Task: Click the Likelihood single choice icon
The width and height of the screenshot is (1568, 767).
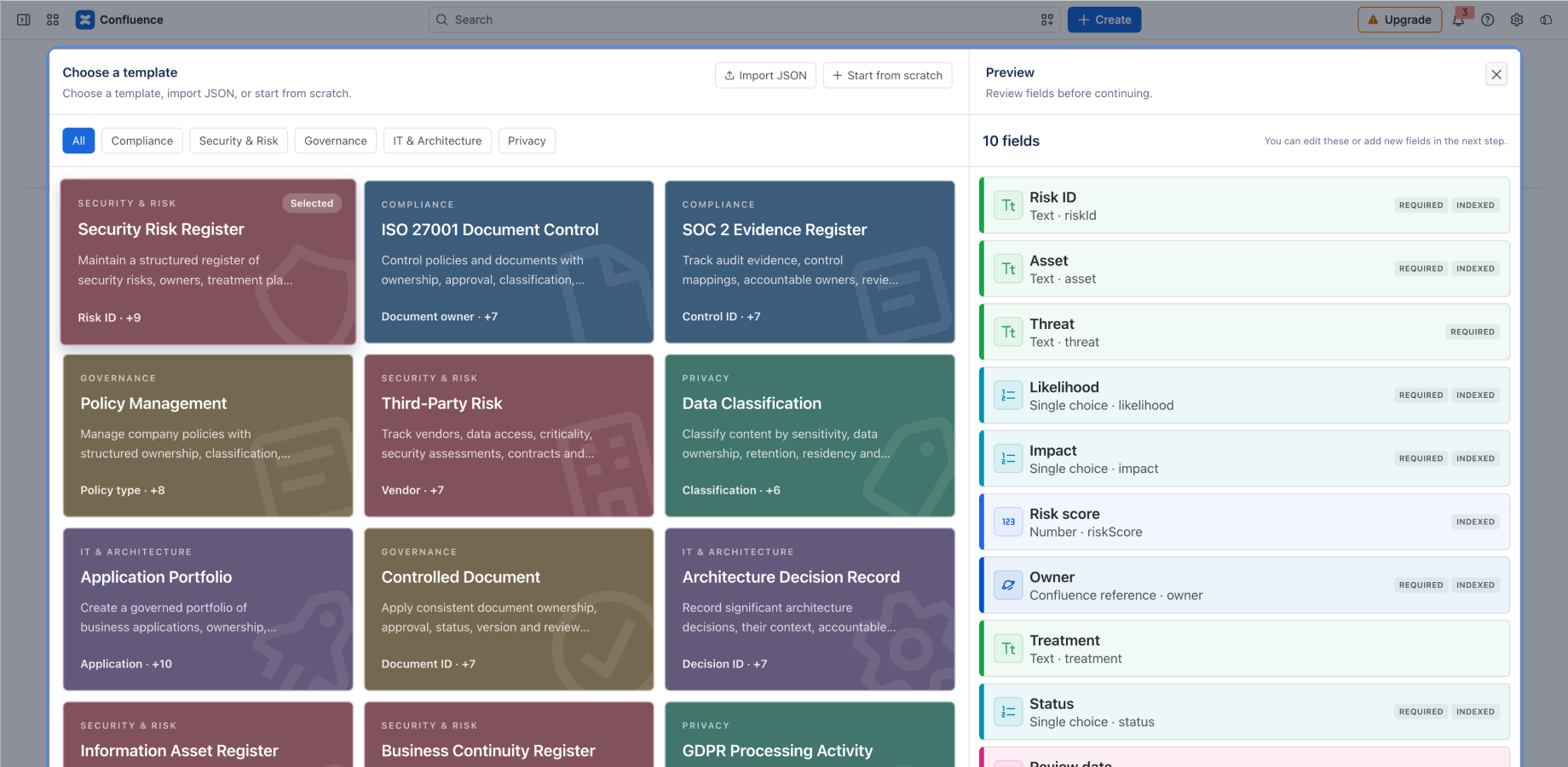Action: (1008, 395)
